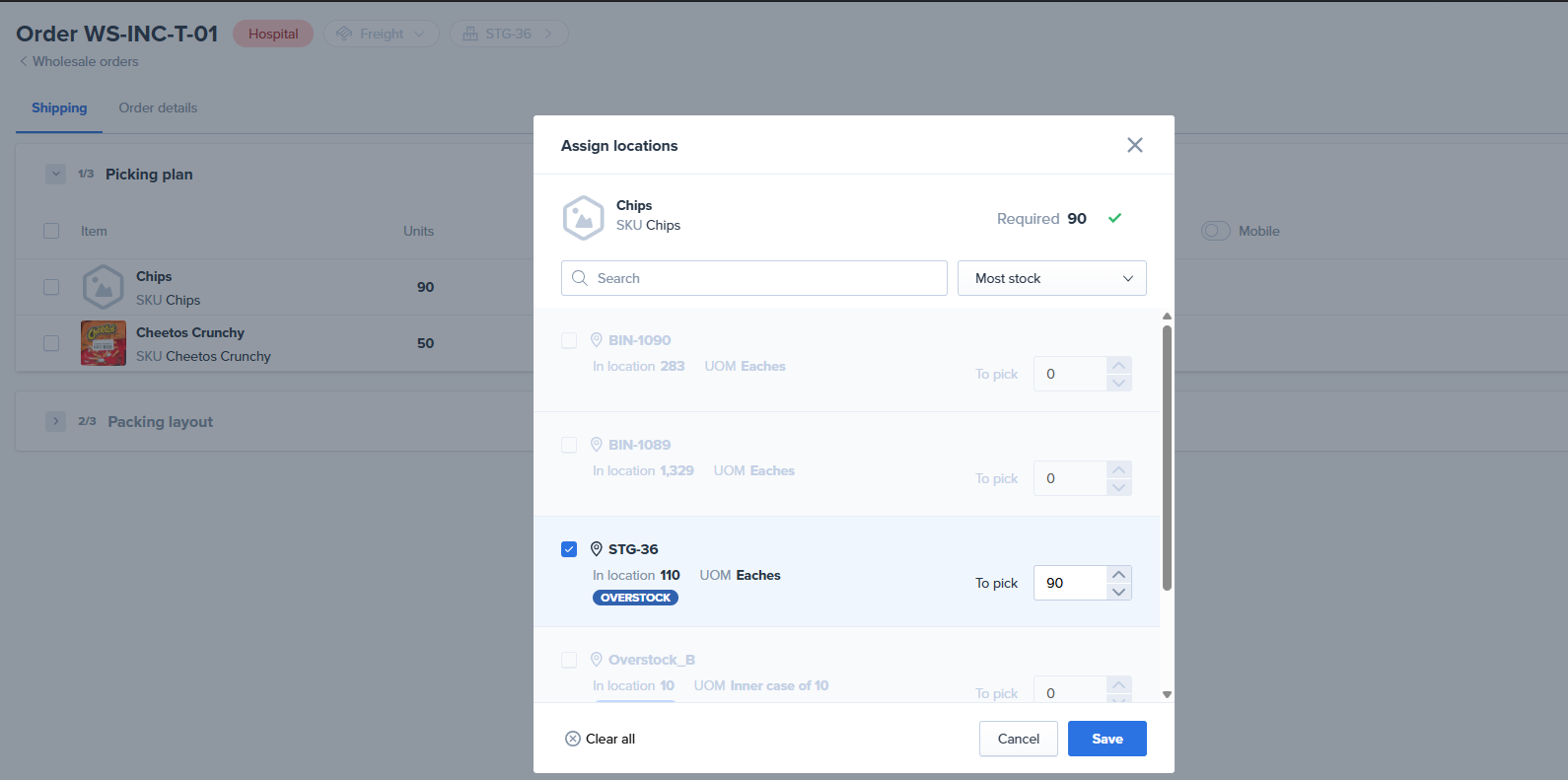Expand the Packing layout section
Image resolution: width=1568 pixels, height=780 pixels.
click(x=55, y=421)
